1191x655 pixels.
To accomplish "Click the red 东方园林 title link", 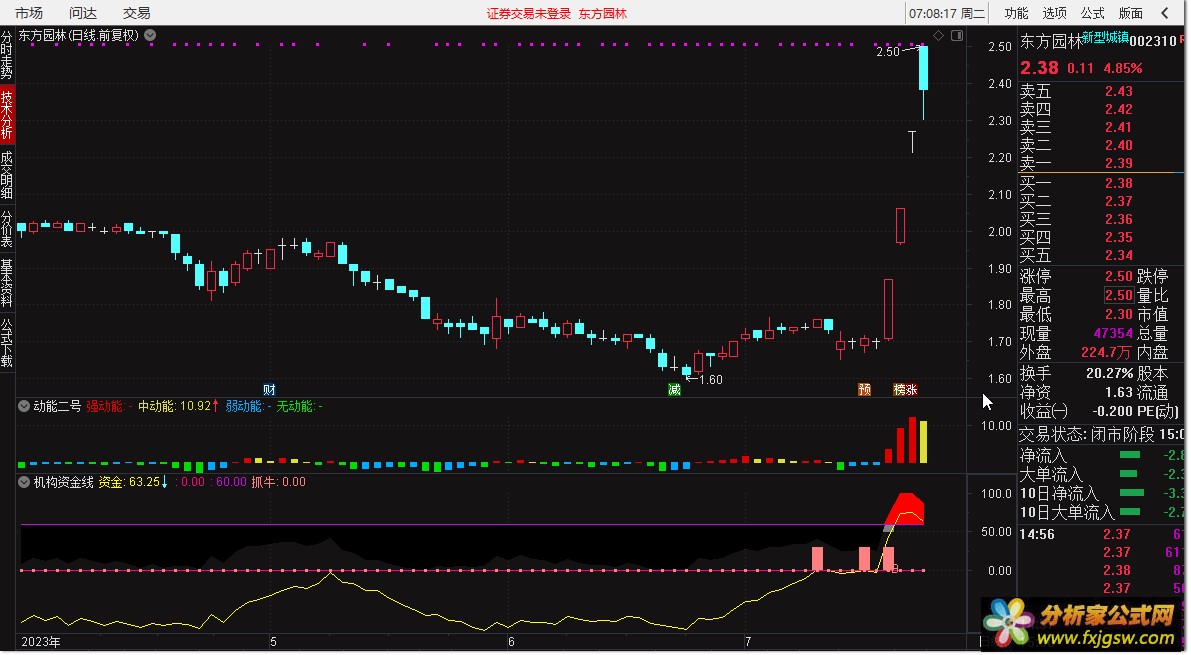I will point(603,14).
